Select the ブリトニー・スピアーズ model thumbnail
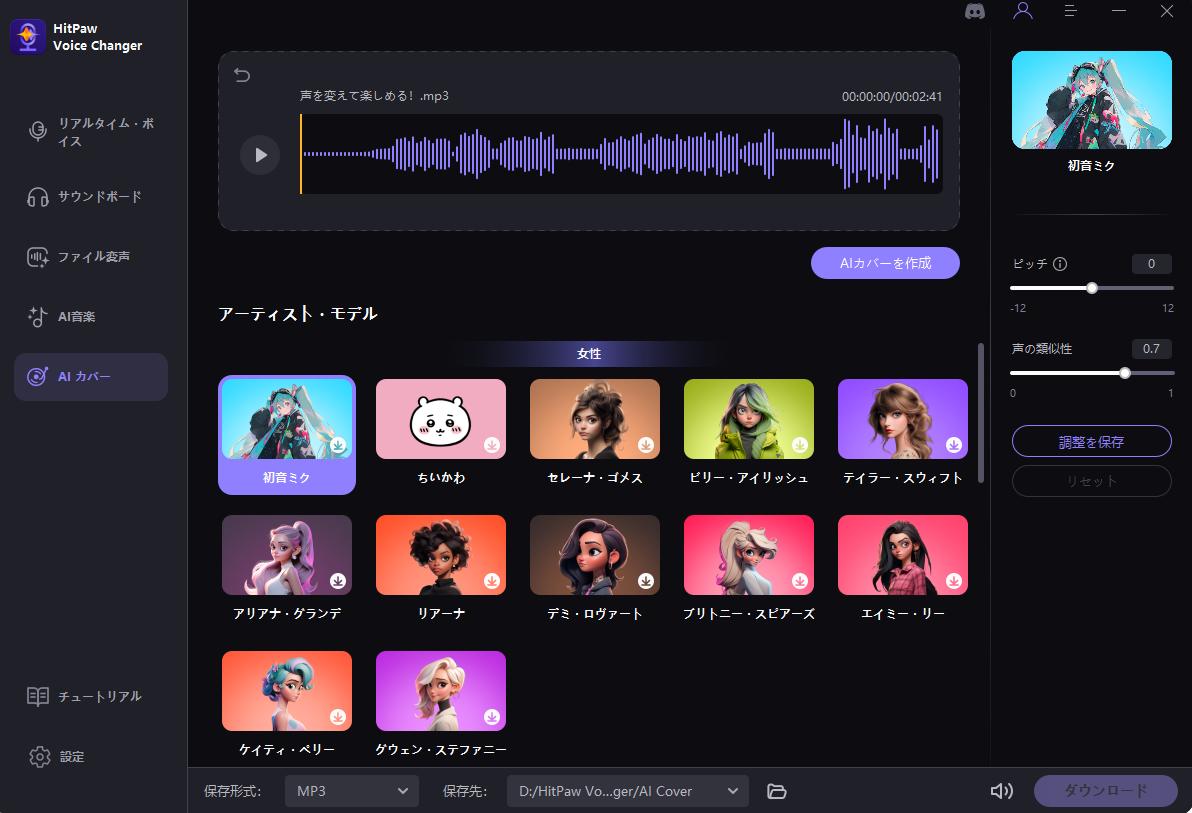Viewport: 1192px width, 813px height. click(x=749, y=554)
